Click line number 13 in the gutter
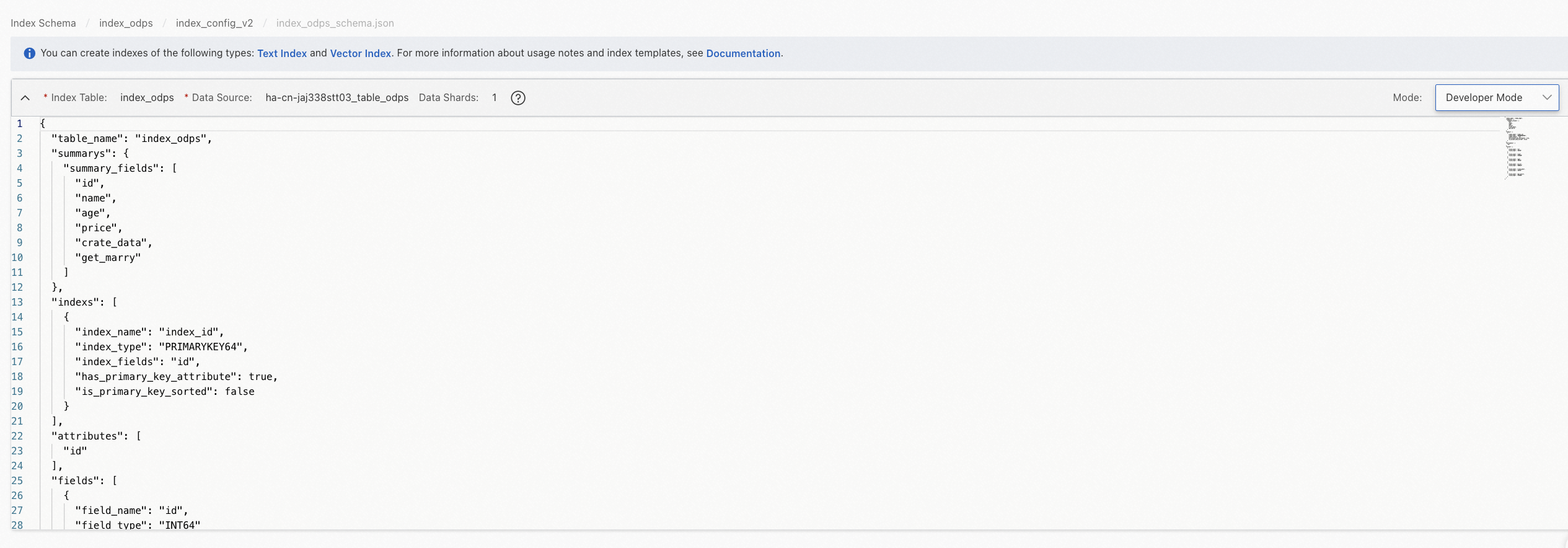The height and width of the screenshot is (548, 1568). click(17, 302)
